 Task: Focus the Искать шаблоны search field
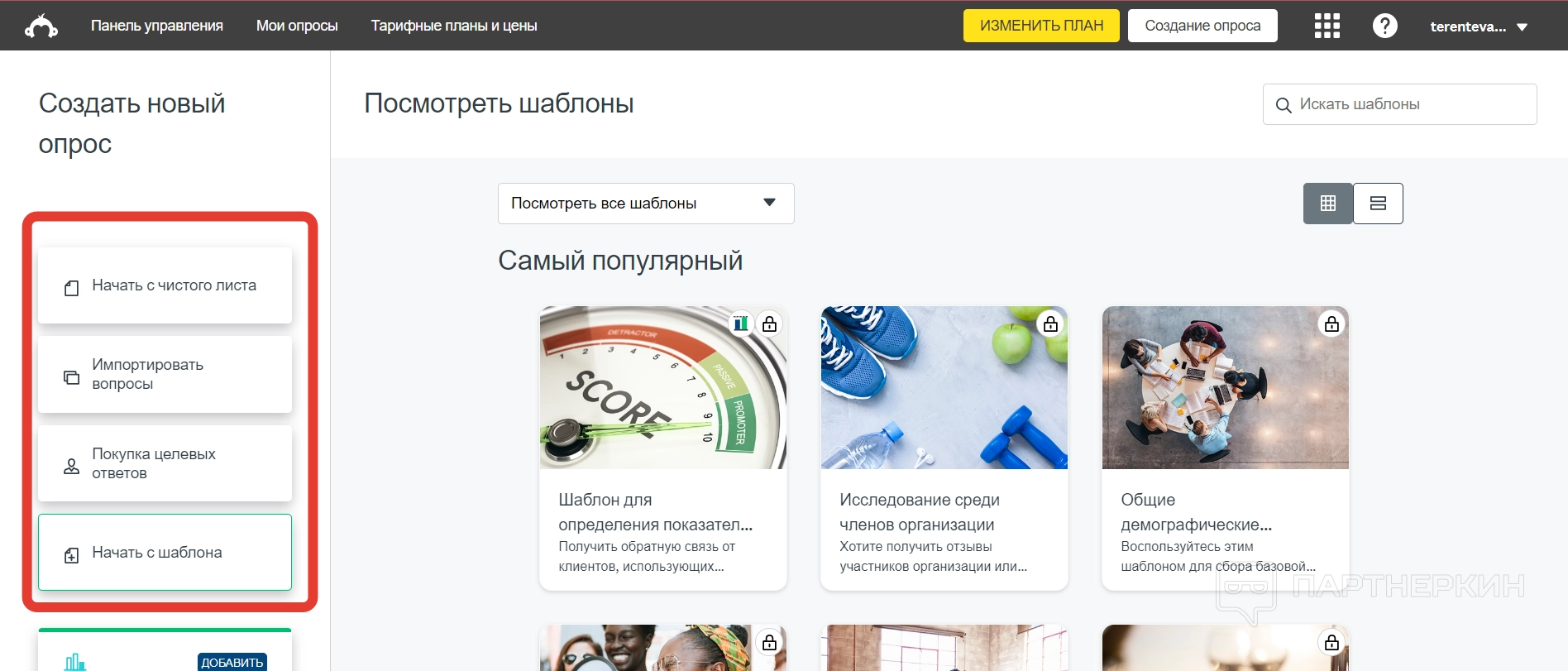[x=1399, y=104]
